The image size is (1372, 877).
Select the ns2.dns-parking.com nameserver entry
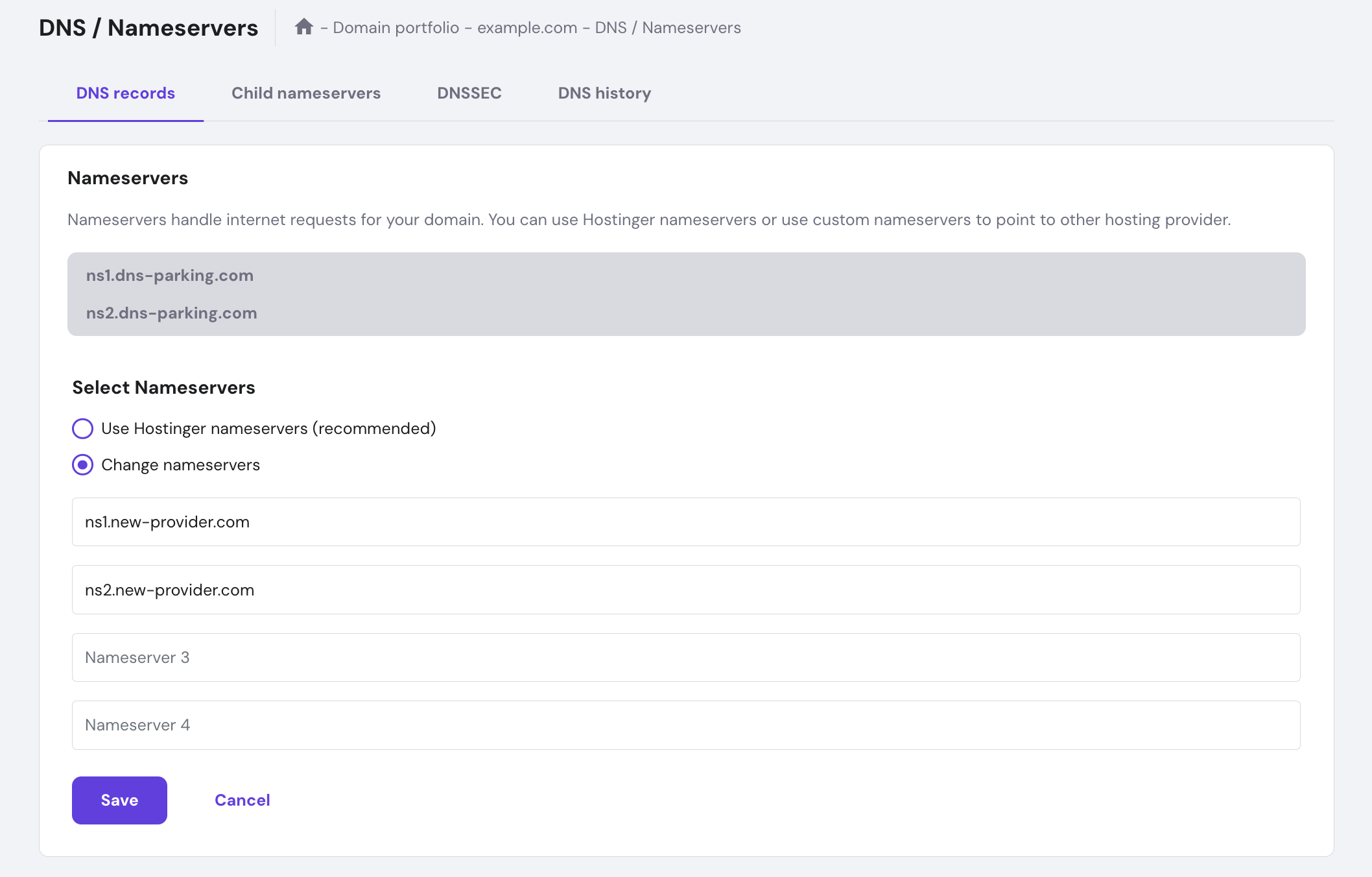[171, 313]
